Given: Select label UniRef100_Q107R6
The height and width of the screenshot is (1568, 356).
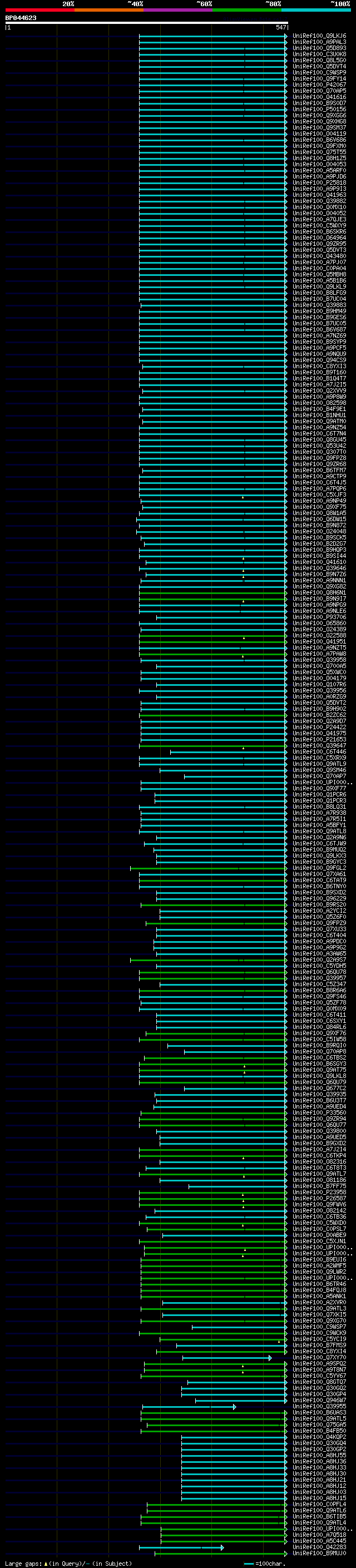Looking at the screenshot, I should coord(319,684).
